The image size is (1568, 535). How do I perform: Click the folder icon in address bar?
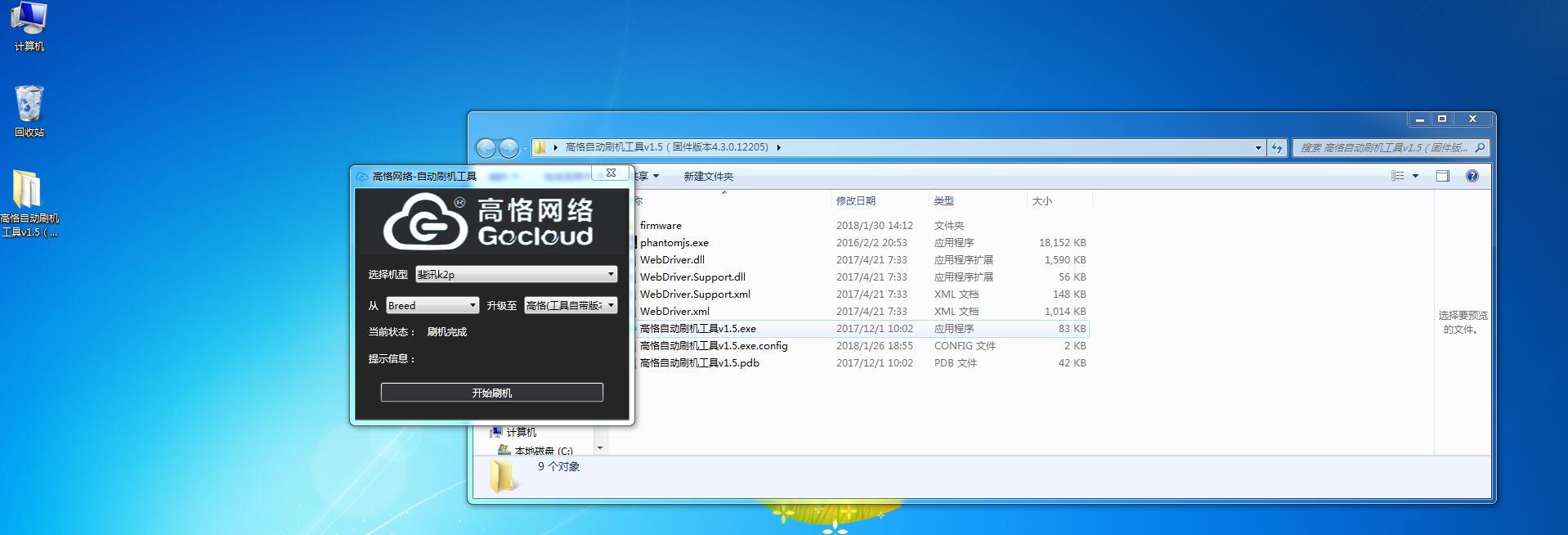(540, 147)
